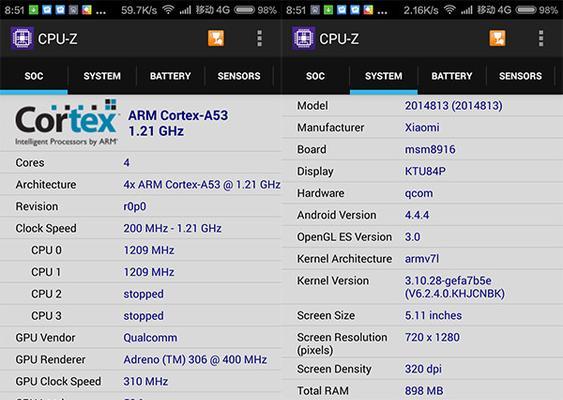Tap the CPU-Z app logo on right screen
The width and height of the screenshot is (563, 400).
click(x=303, y=38)
